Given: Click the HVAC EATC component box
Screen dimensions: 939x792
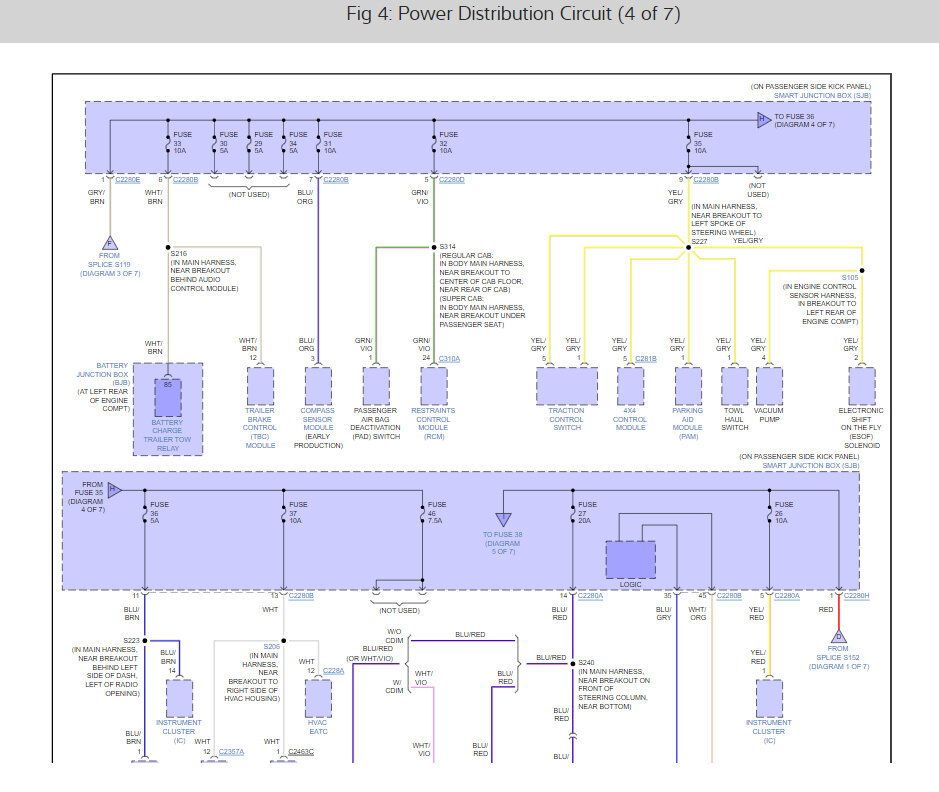Looking at the screenshot, I should 318,698.
